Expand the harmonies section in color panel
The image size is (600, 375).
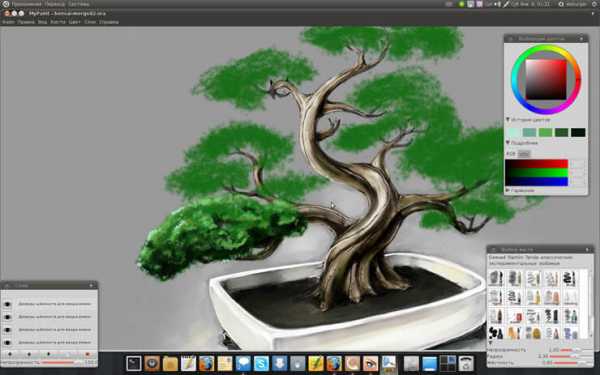click(x=508, y=190)
